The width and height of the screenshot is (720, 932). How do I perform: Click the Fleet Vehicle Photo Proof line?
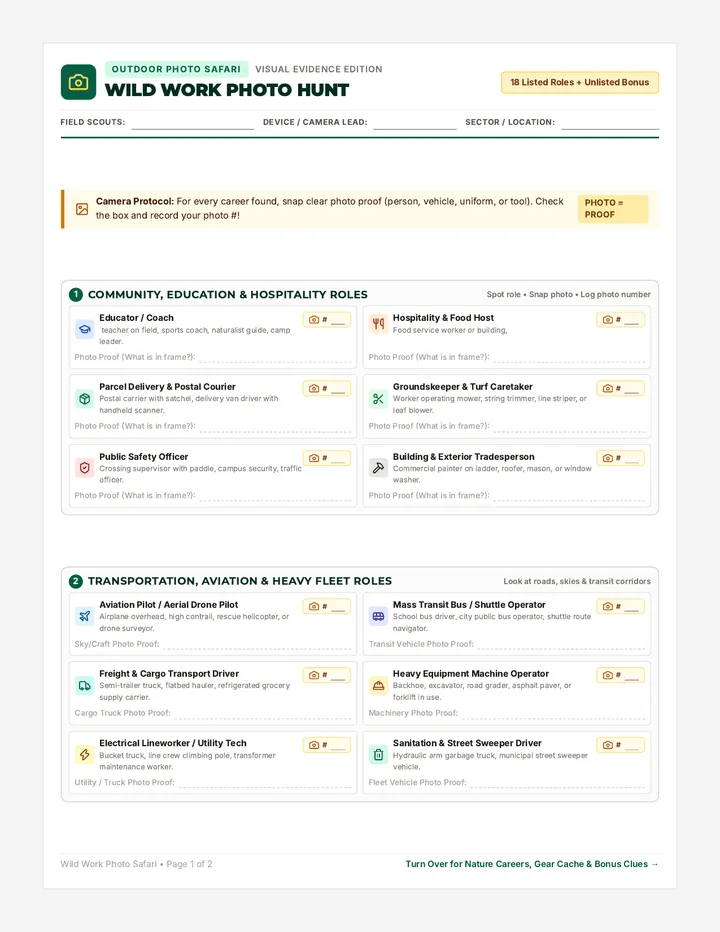558,783
